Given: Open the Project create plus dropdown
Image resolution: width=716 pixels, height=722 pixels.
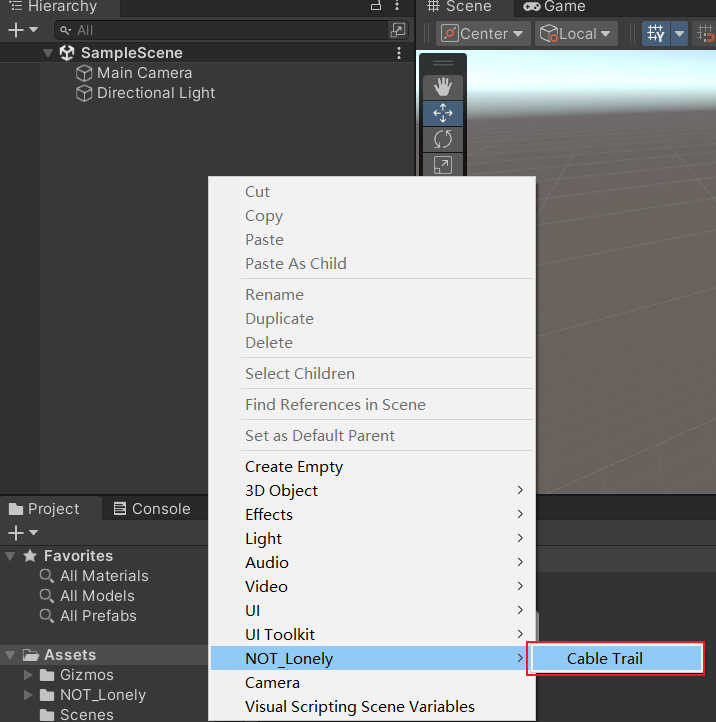Looking at the screenshot, I should [x=23, y=533].
